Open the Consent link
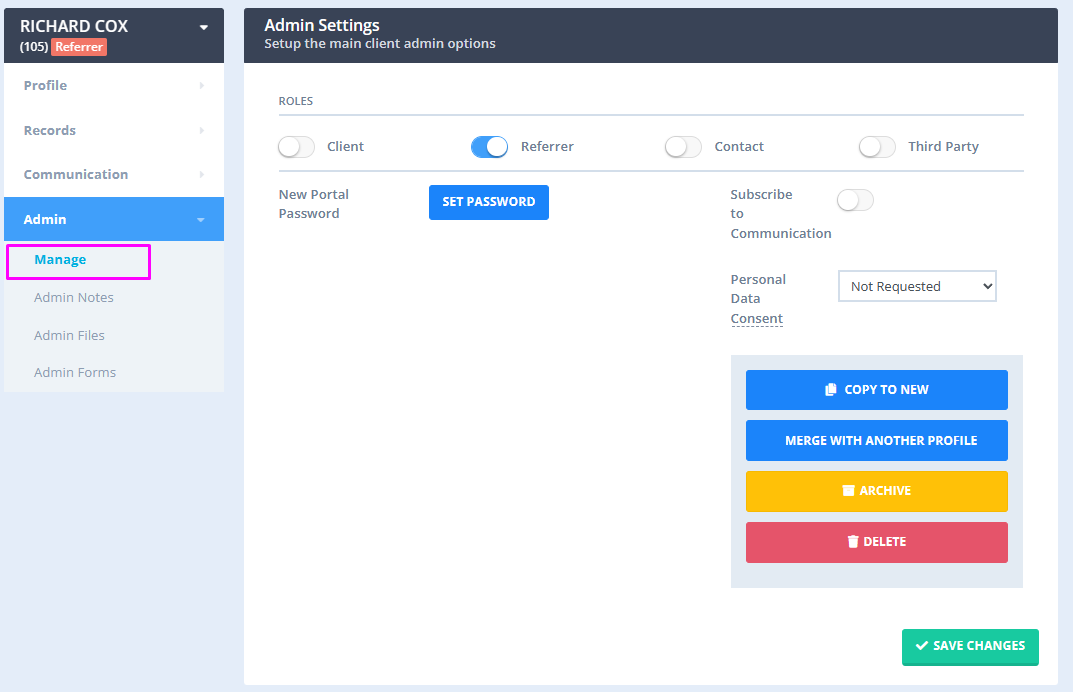Viewport: 1073px width, 692px height. pos(756,318)
